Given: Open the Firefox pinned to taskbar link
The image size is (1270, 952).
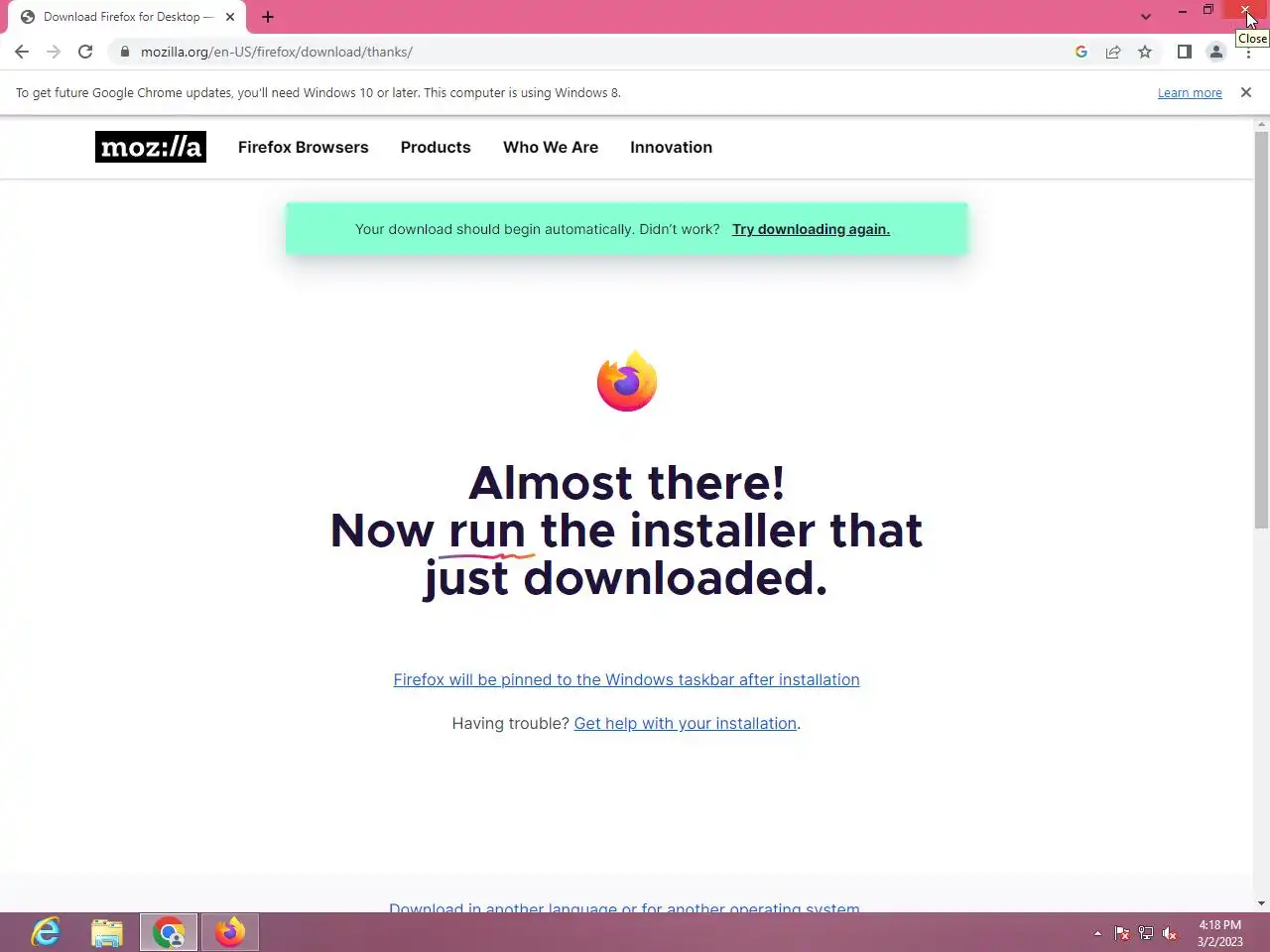Looking at the screenshot, I should point(626,679).
